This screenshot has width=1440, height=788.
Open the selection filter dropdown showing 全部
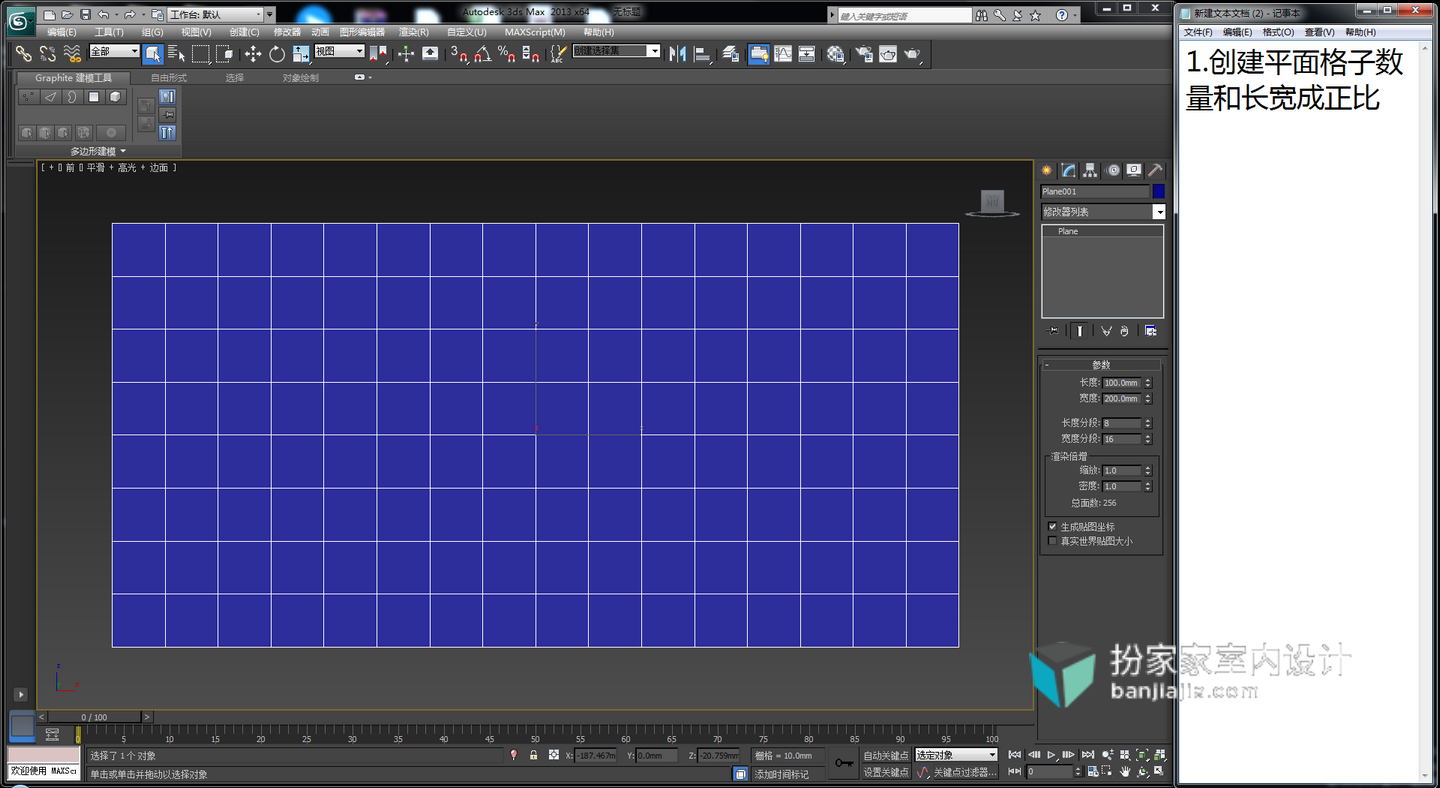(x=114, y=51)
